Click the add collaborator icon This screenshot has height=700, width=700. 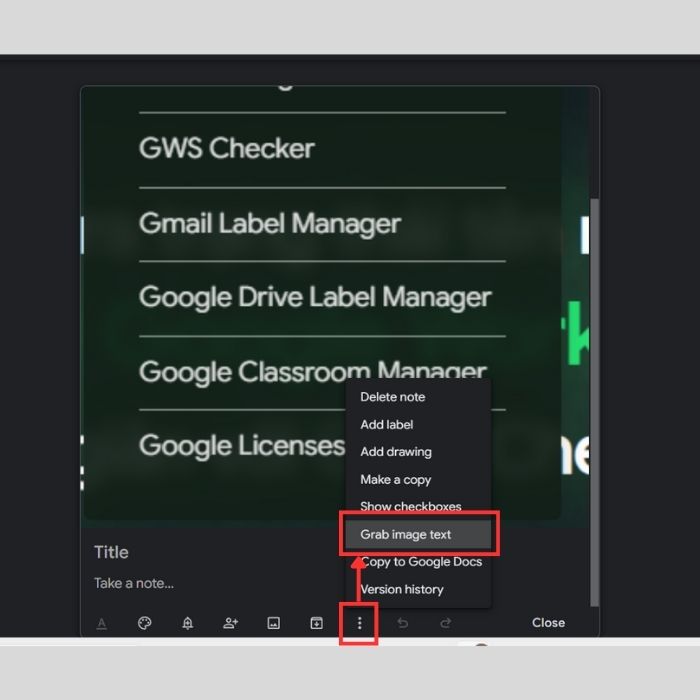[x=230, y=623]
